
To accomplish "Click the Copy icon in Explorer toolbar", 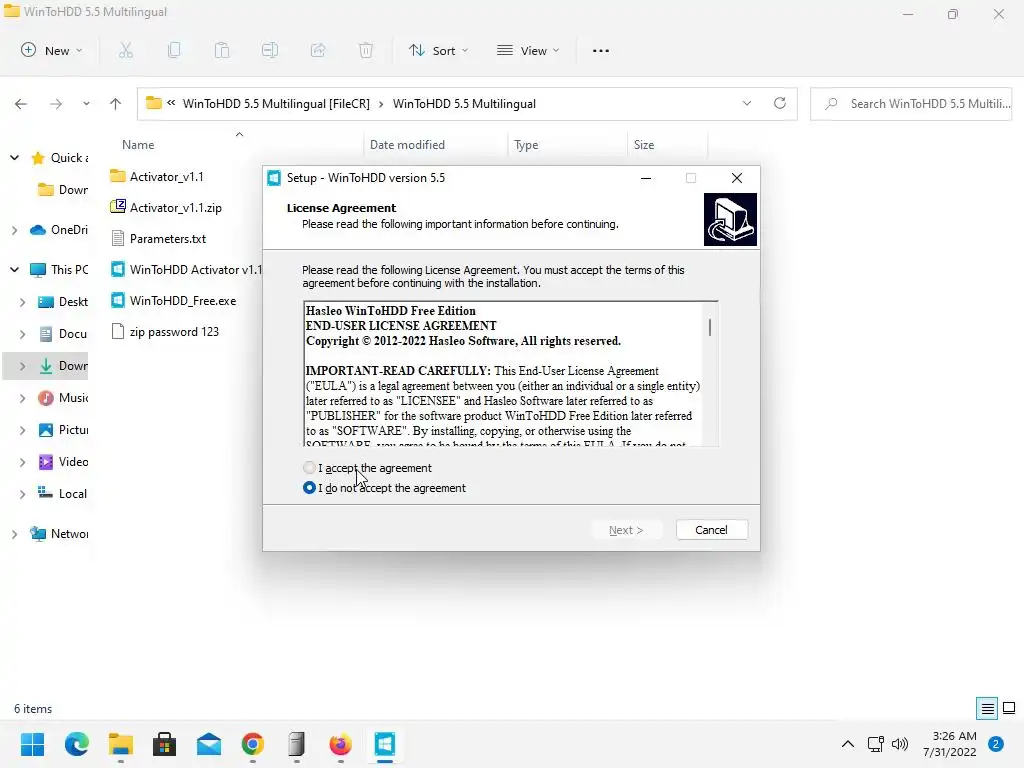I will [x=174, y=50].
